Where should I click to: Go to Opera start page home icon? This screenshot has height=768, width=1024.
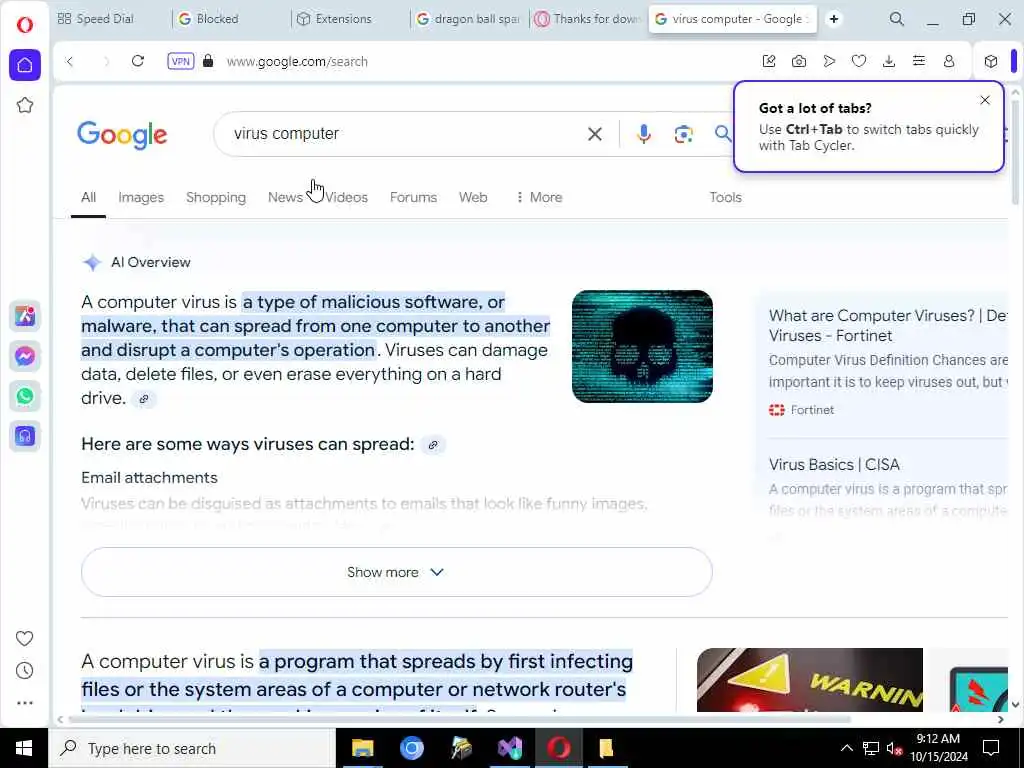pyautogui.click(x=25, y=65)
